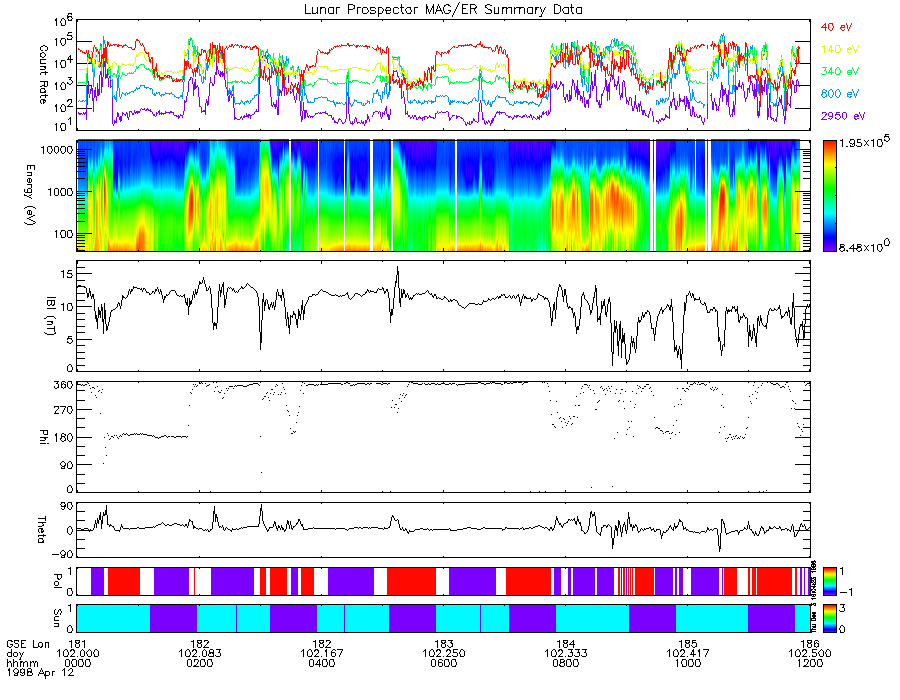Click inside the Count Rate line plot
900x700 pixels.
[x=443, y=75]
